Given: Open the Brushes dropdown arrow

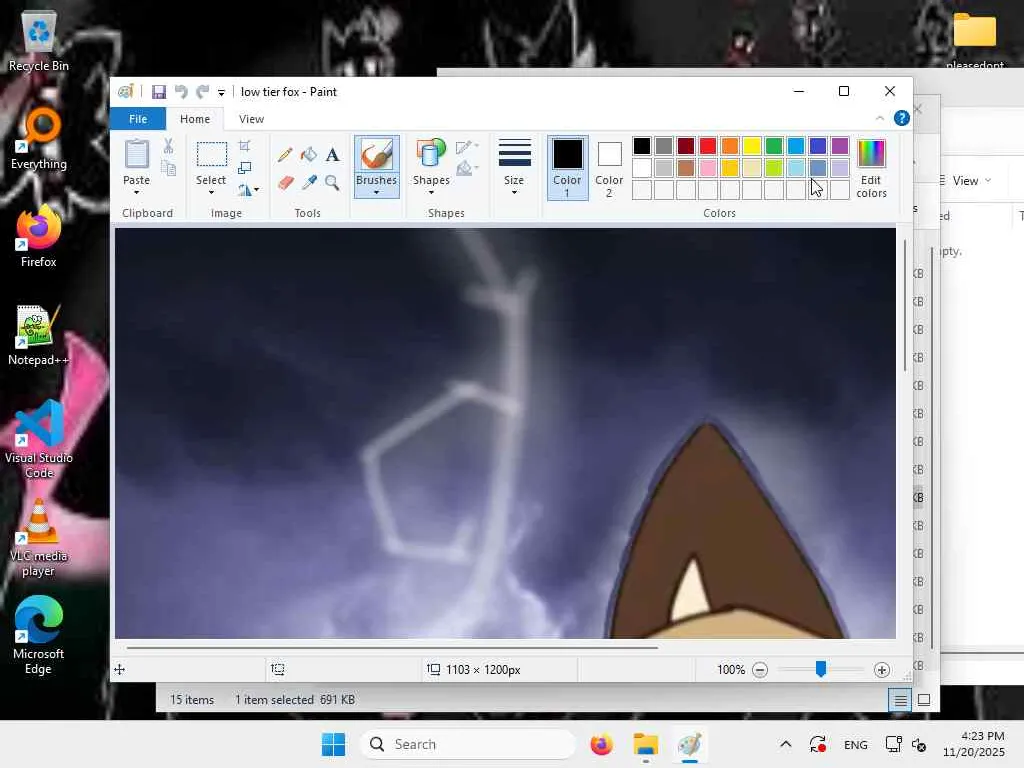Looking at the screenshot, I should tap(376, 193).
